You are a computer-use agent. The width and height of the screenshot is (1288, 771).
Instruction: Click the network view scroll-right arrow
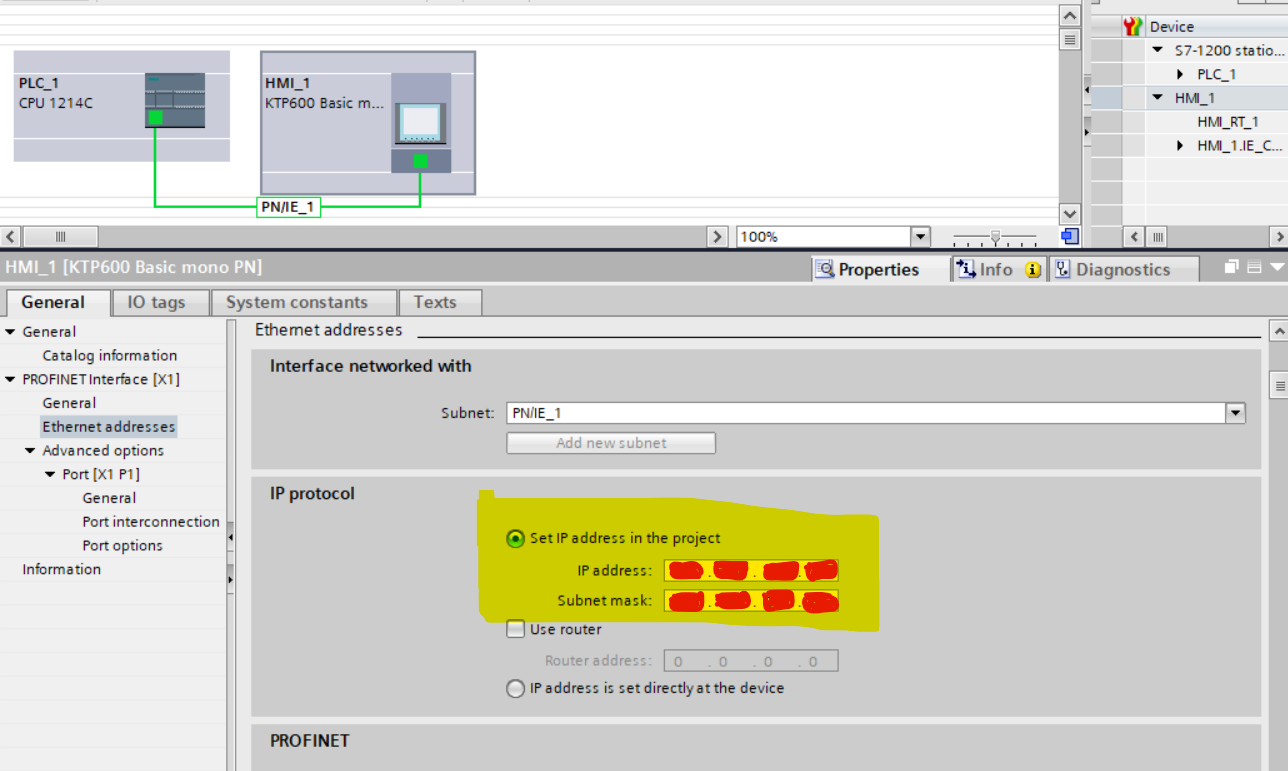pos(717,237)
